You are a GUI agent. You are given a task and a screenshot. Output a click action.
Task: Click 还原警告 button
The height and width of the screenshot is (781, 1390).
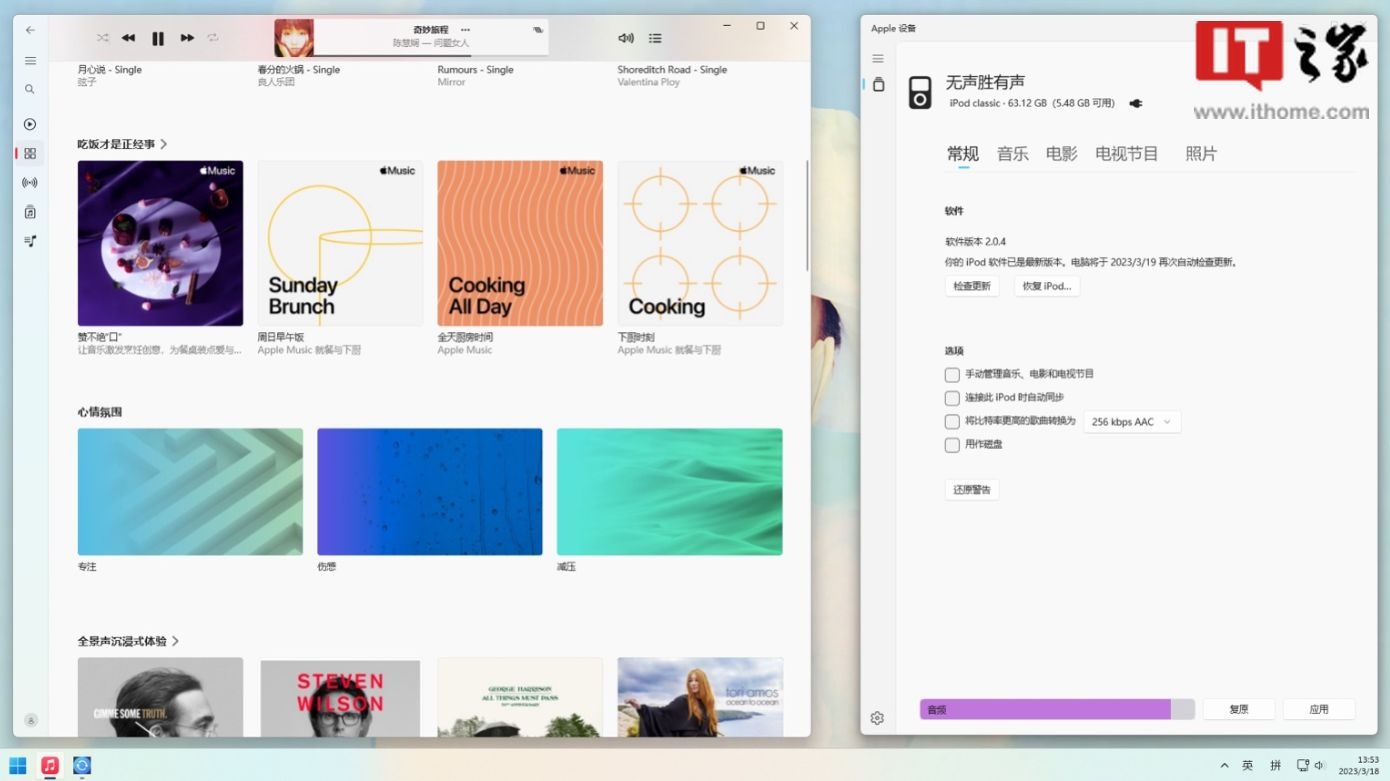972,490
